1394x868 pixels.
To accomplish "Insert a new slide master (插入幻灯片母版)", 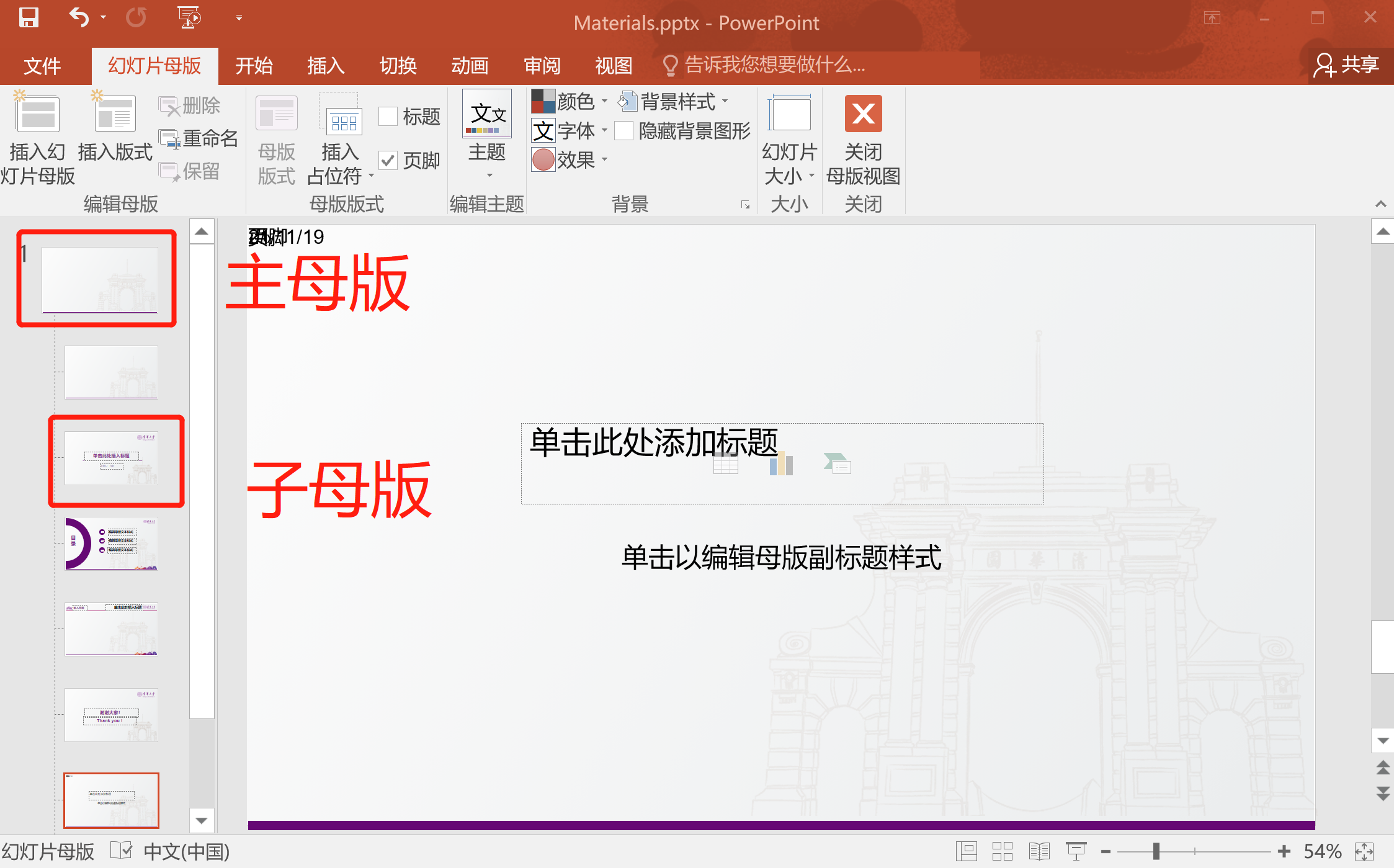I will click(x=38, y=139).
